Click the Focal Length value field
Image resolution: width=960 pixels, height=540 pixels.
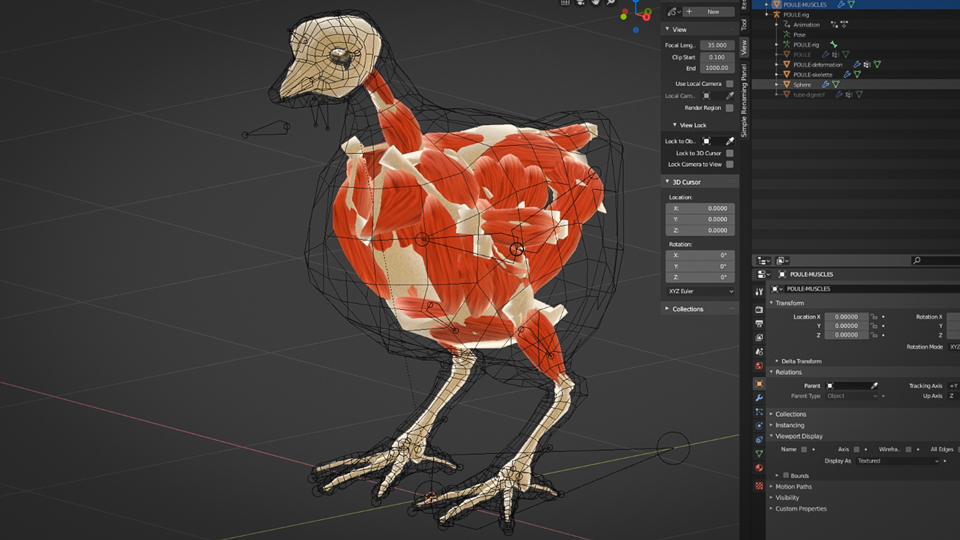point(717,45)
